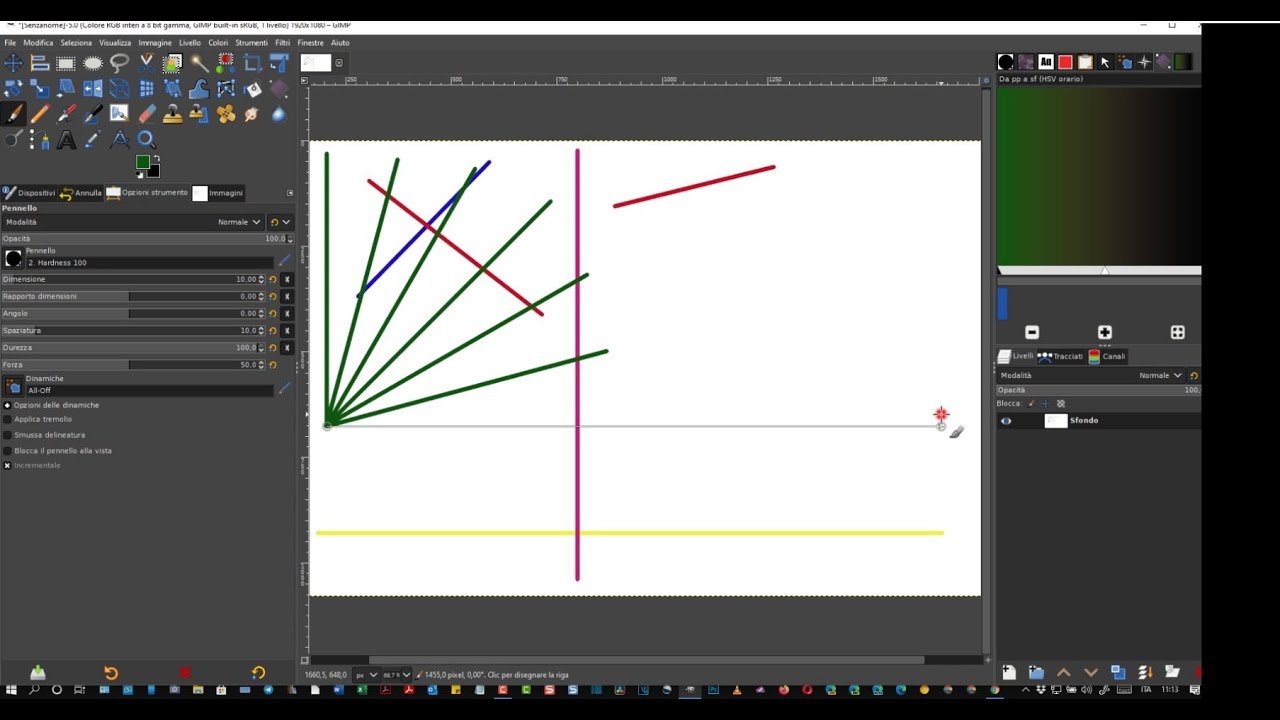1280x720 pixels.
Task: Switch to the Tracciati tab
Action: click(x=1060, y=356)
